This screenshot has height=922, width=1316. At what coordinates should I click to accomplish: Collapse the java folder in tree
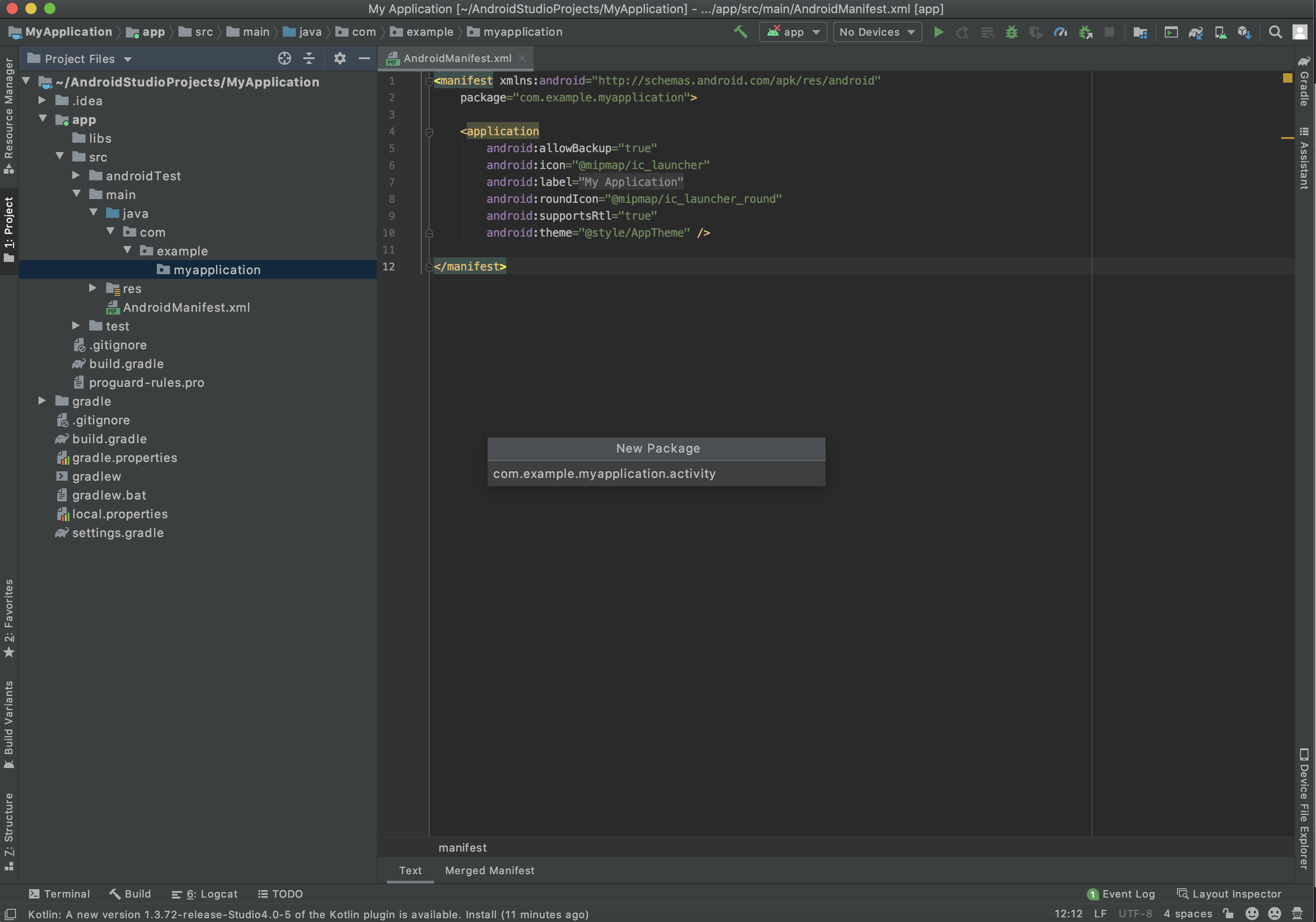(x=93, y=213)
